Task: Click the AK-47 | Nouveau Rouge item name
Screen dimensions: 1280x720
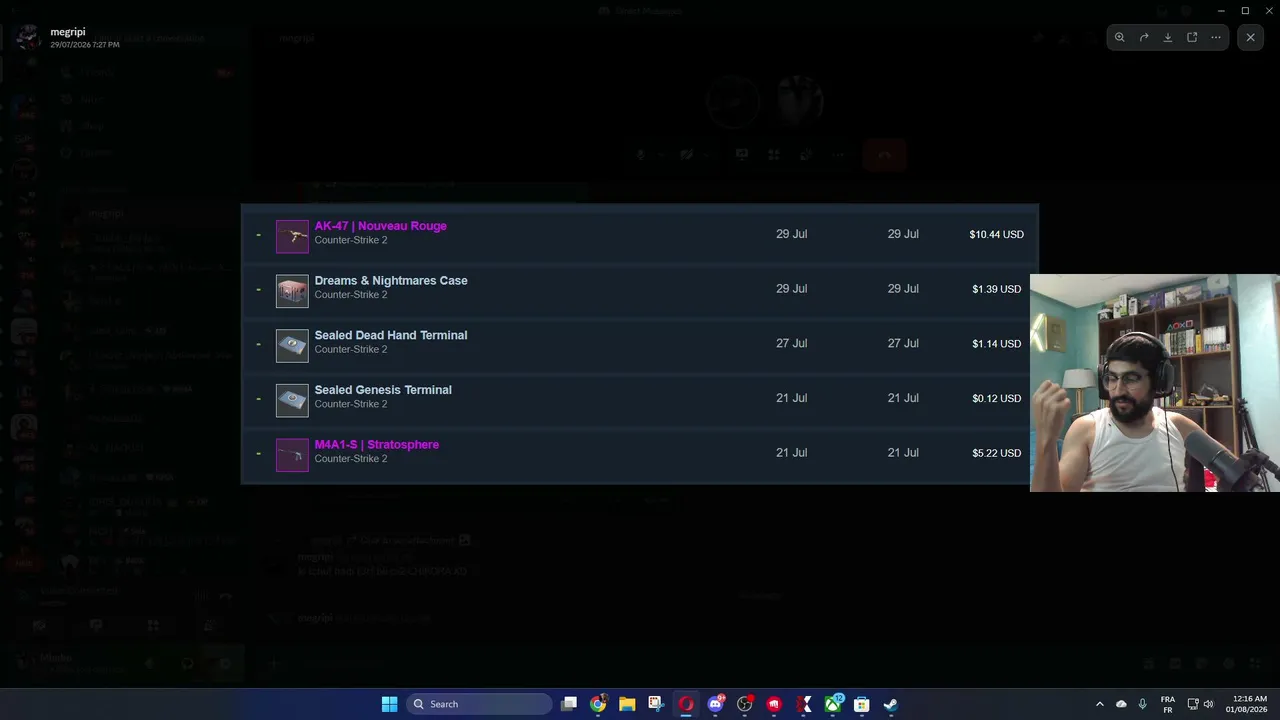Action: click(380, 226)
